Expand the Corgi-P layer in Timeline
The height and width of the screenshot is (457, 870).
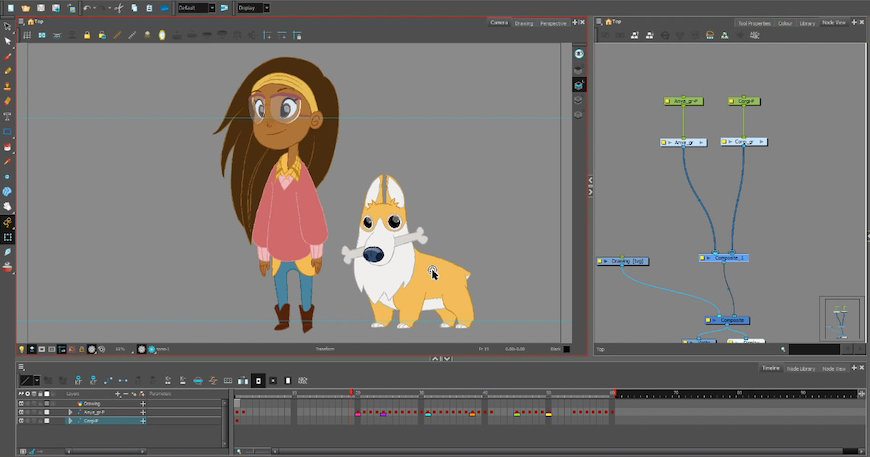(x=70, y=420)
